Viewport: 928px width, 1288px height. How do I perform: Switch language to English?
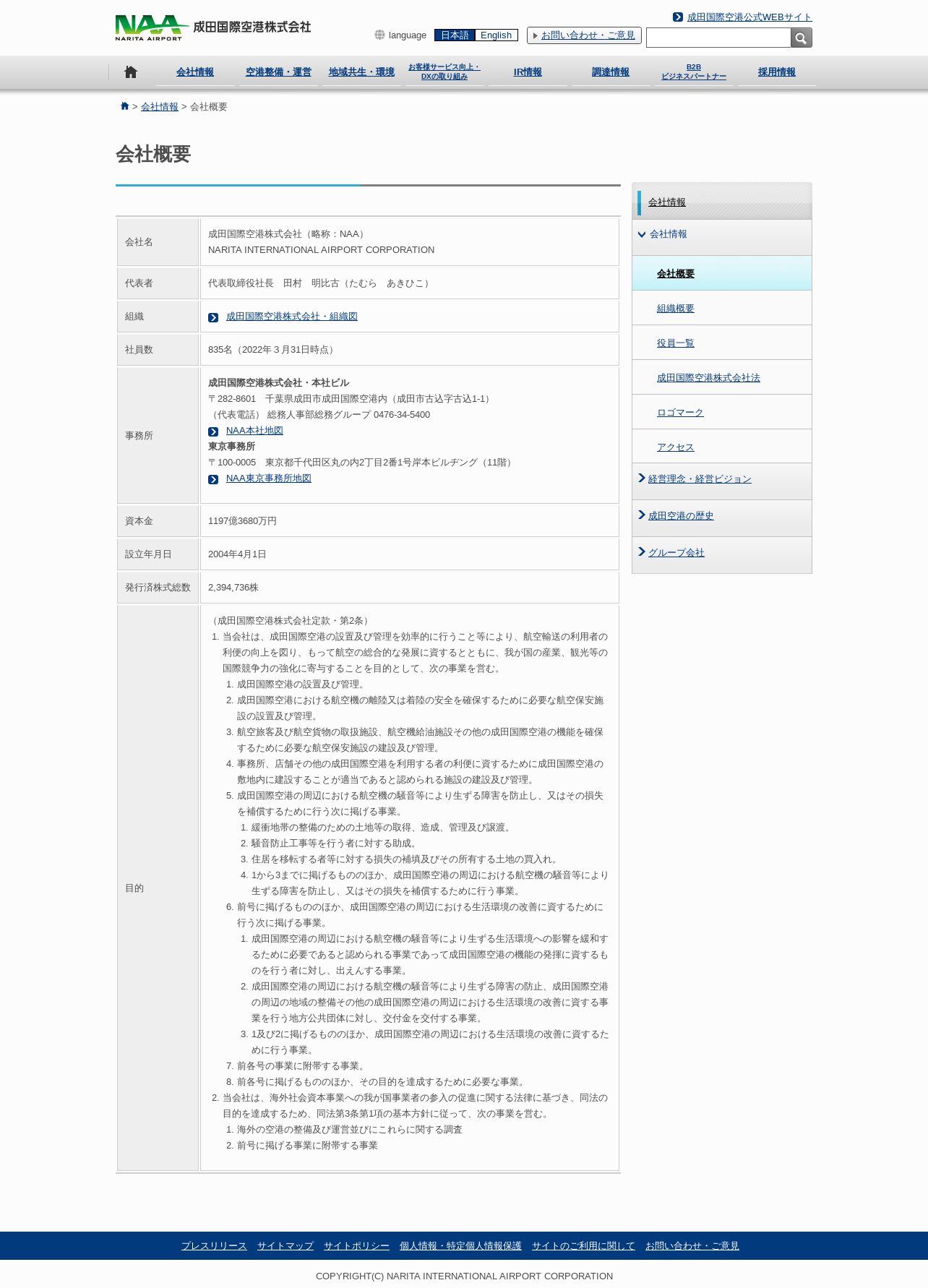click(496, 35)
